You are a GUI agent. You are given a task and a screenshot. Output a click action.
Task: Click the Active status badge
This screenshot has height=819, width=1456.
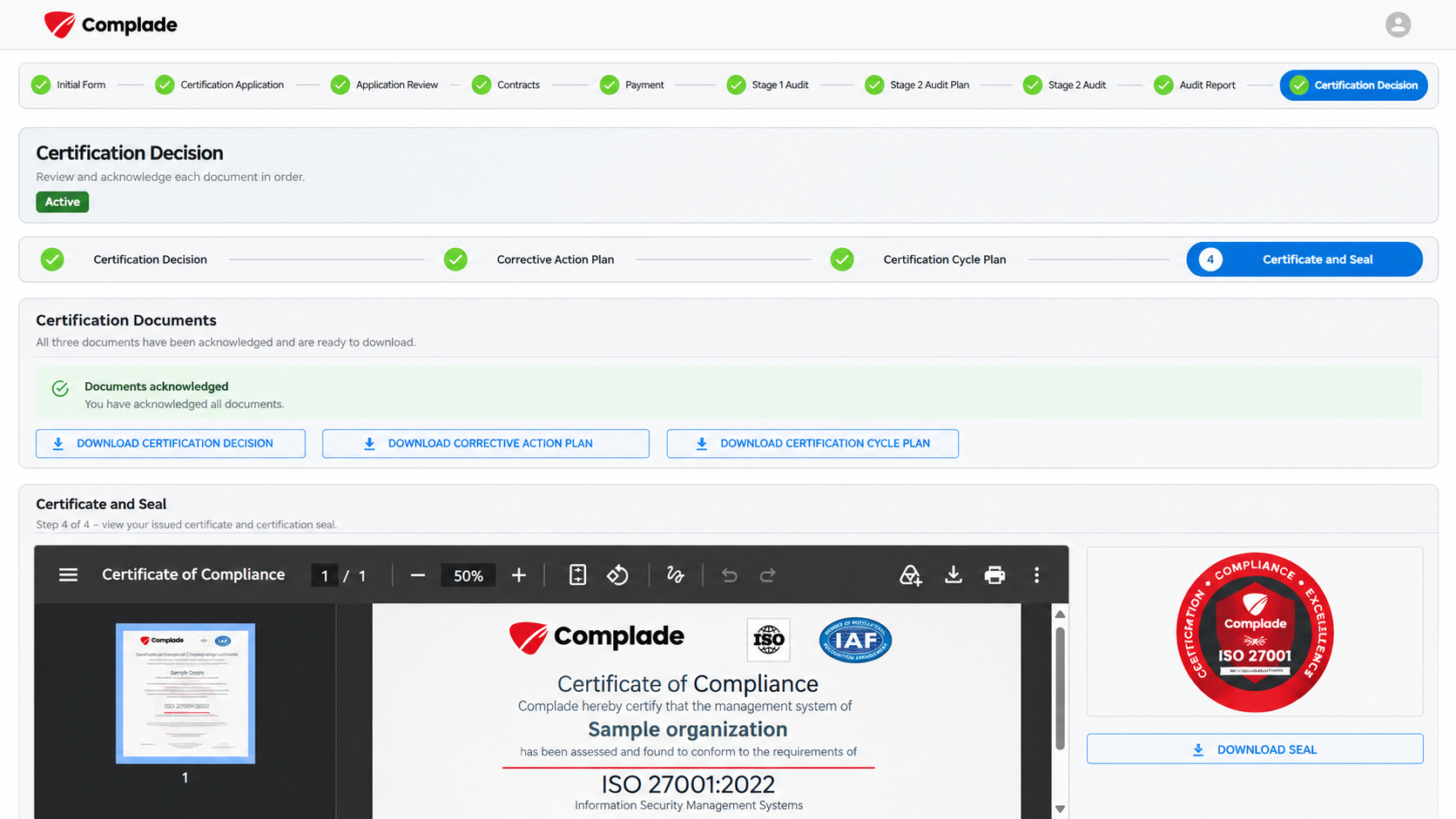tap(62, 202)
